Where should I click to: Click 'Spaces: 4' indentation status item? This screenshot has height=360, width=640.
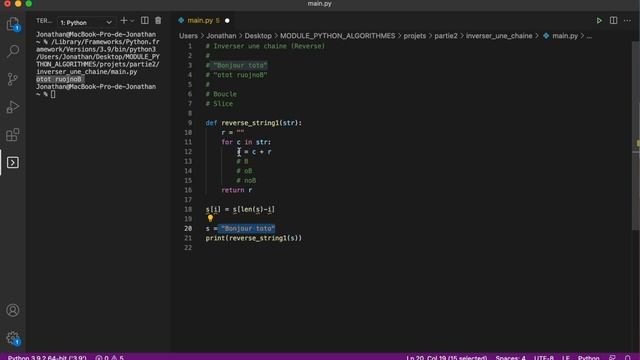(x=510, y=357)
